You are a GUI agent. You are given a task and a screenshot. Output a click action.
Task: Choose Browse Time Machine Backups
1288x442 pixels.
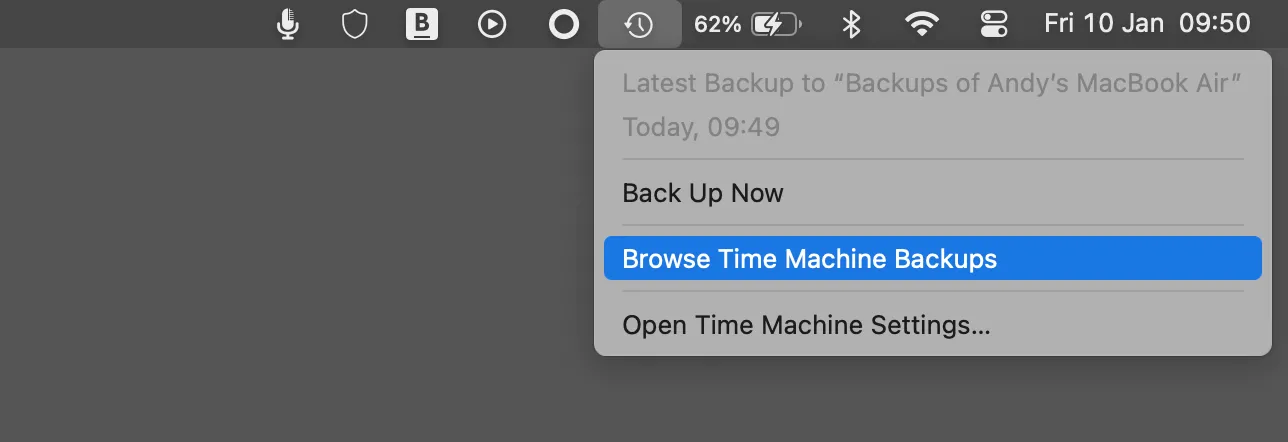coord(809,259)
